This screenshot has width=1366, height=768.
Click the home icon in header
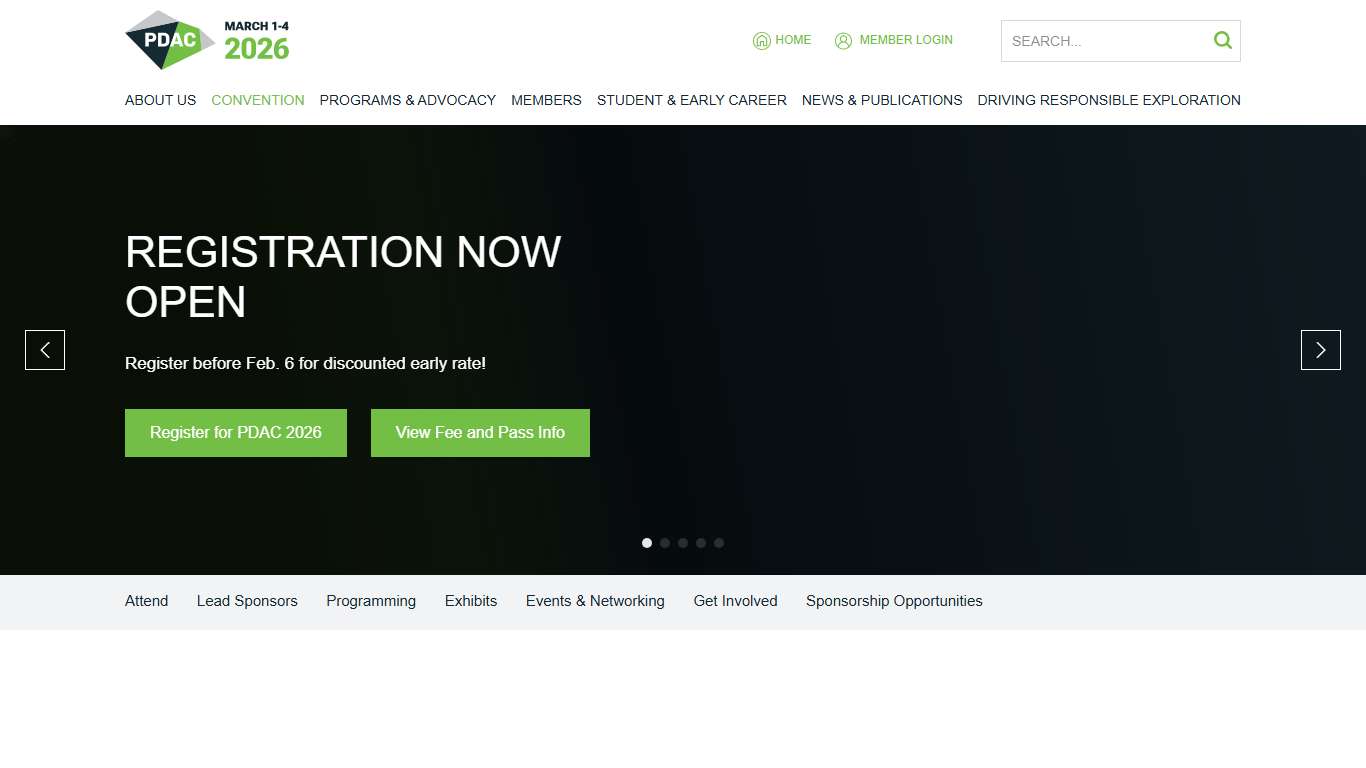(x=761, y=41)
